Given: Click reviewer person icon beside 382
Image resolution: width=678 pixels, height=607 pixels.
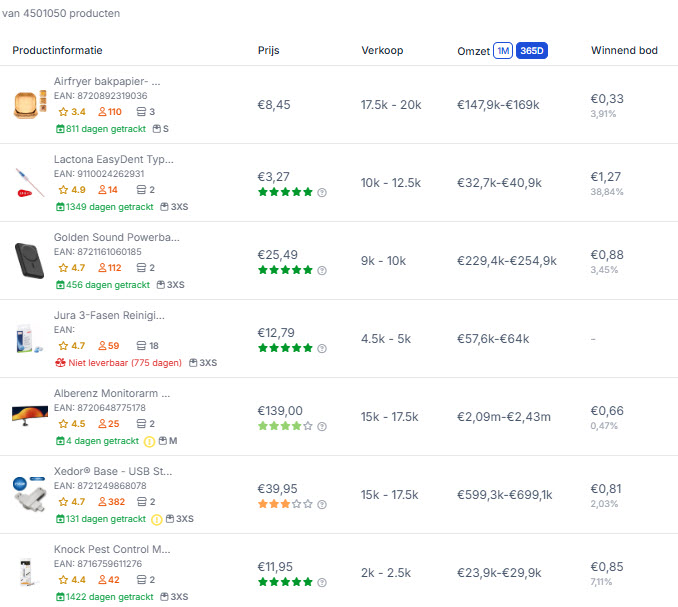Looking at the screenshot, I should coord(102,502).
